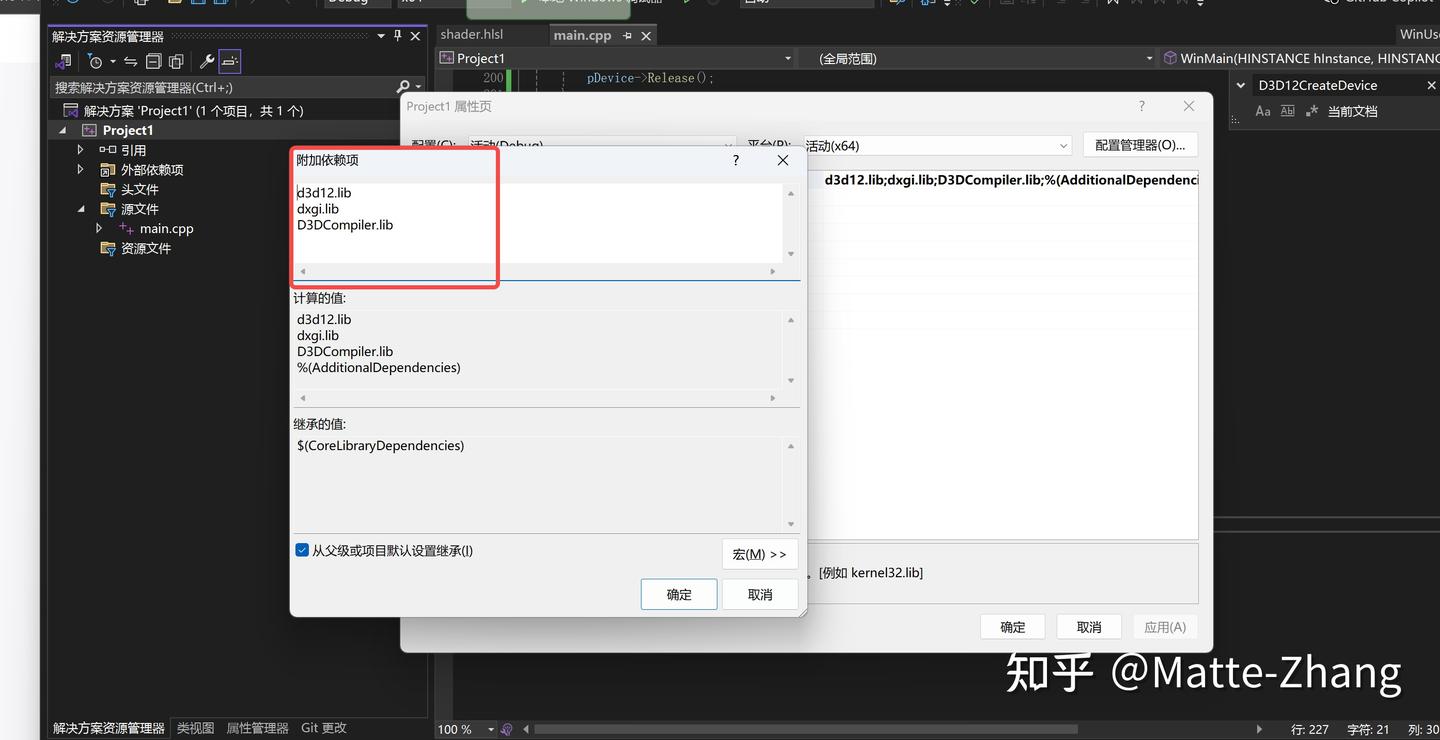
Task: Toggle whole-word matching in find control
Action: 1287,111
